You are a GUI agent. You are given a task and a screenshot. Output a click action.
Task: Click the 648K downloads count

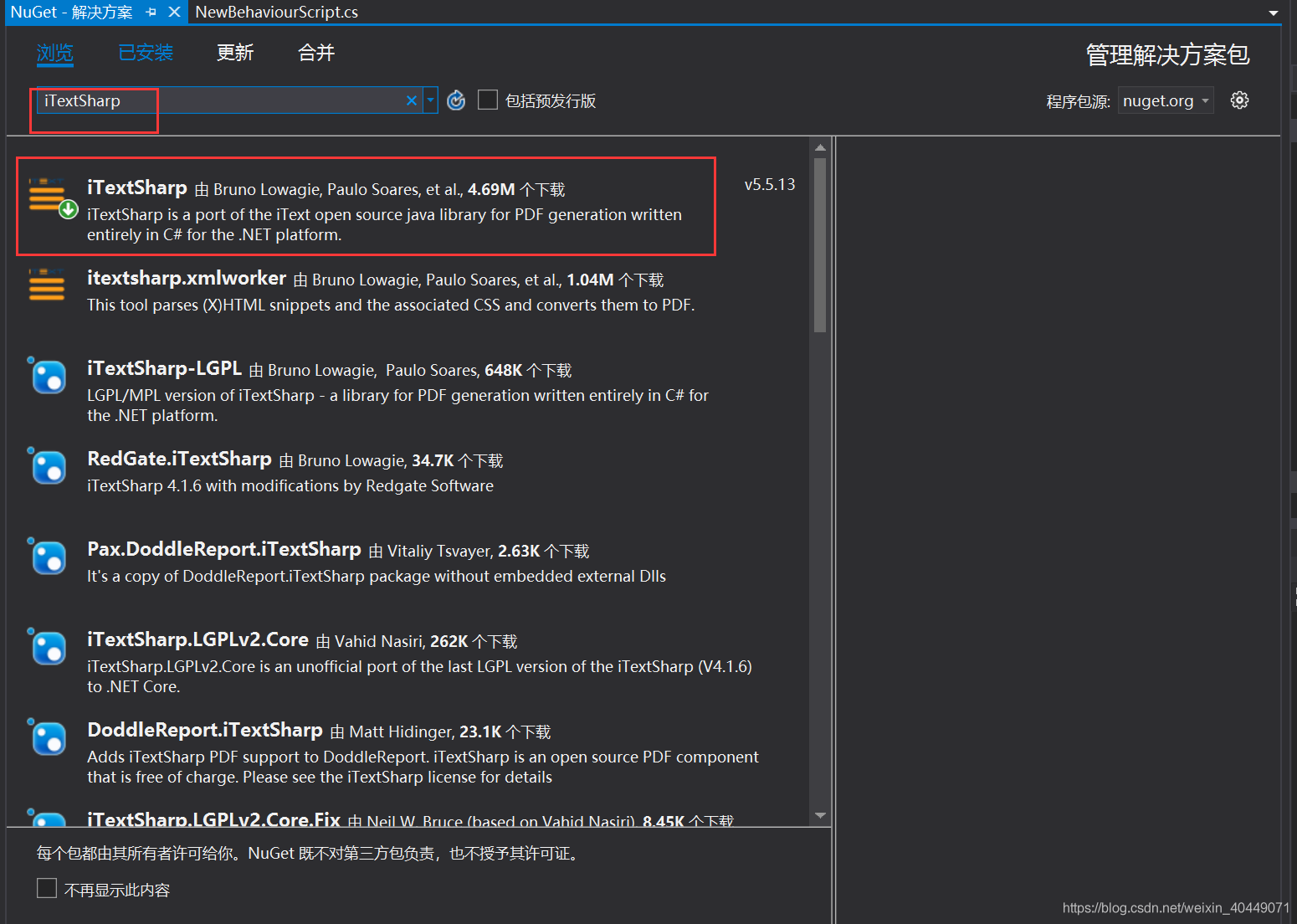[x=503, y=370]
